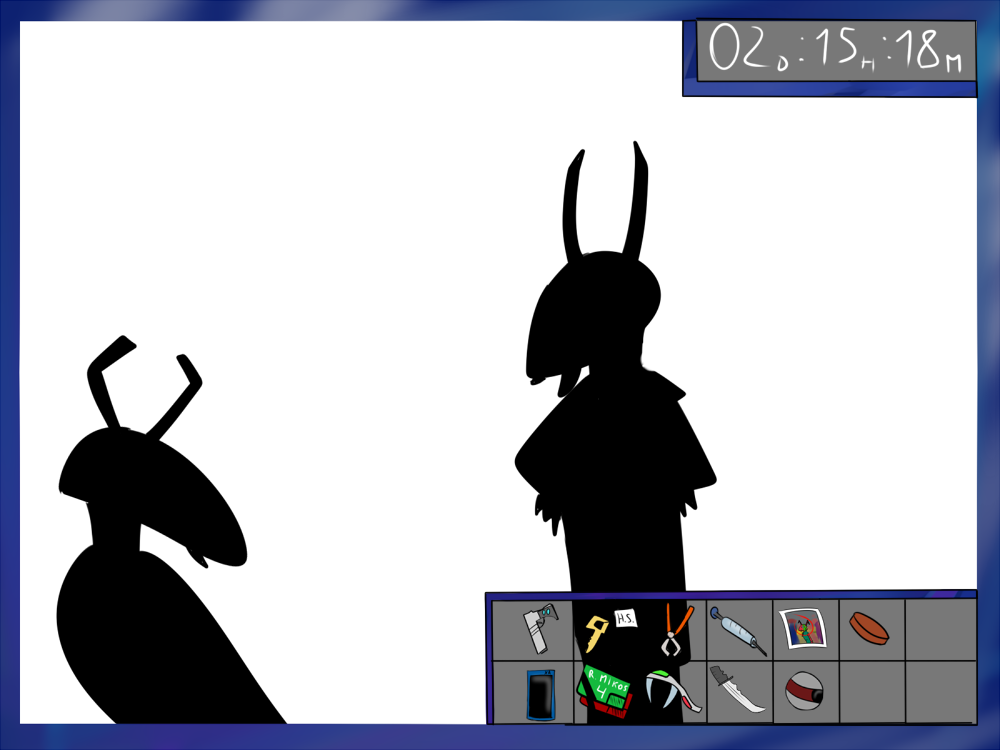Click the white H.S. note tag
This screenshot has height=750, width=1000.
(x=627, y=619)
